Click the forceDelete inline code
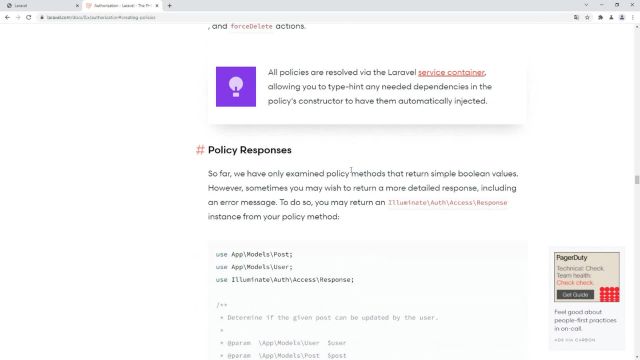This screenshot has width=640, height=360. [251, 26]
